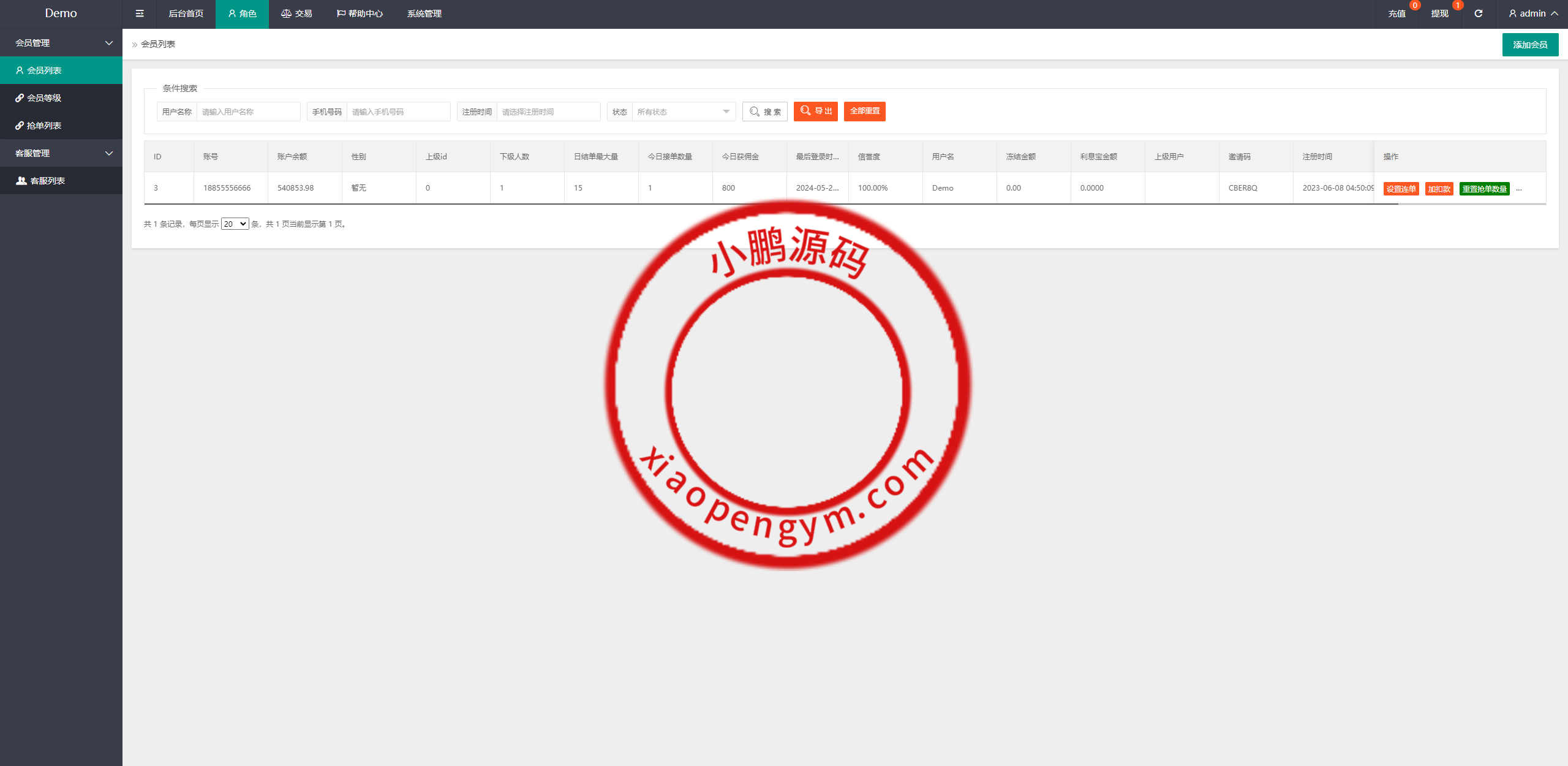Click the 添加会员 button

click(1529, 45)
